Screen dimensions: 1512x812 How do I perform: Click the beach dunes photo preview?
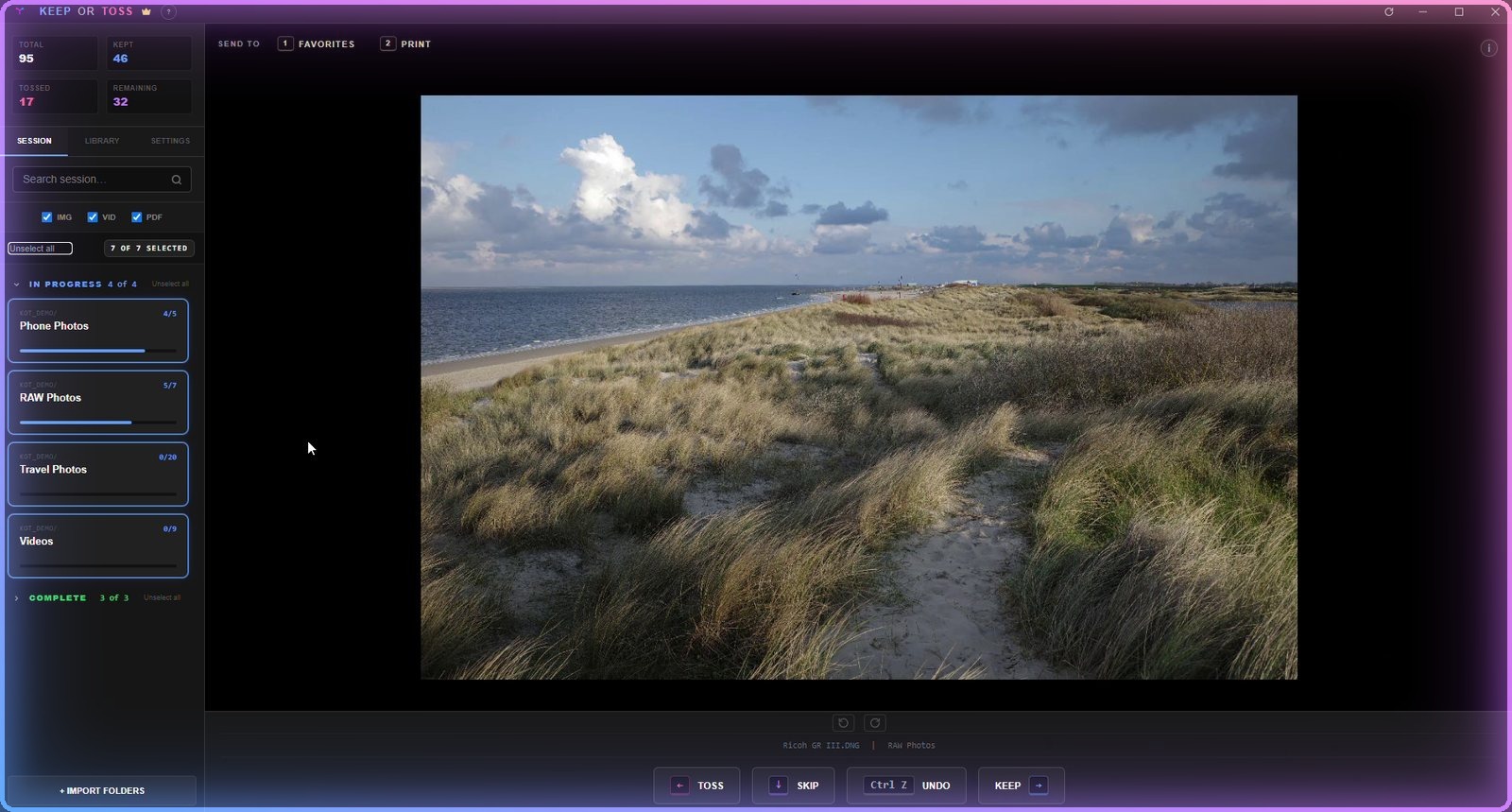[859, 388]
